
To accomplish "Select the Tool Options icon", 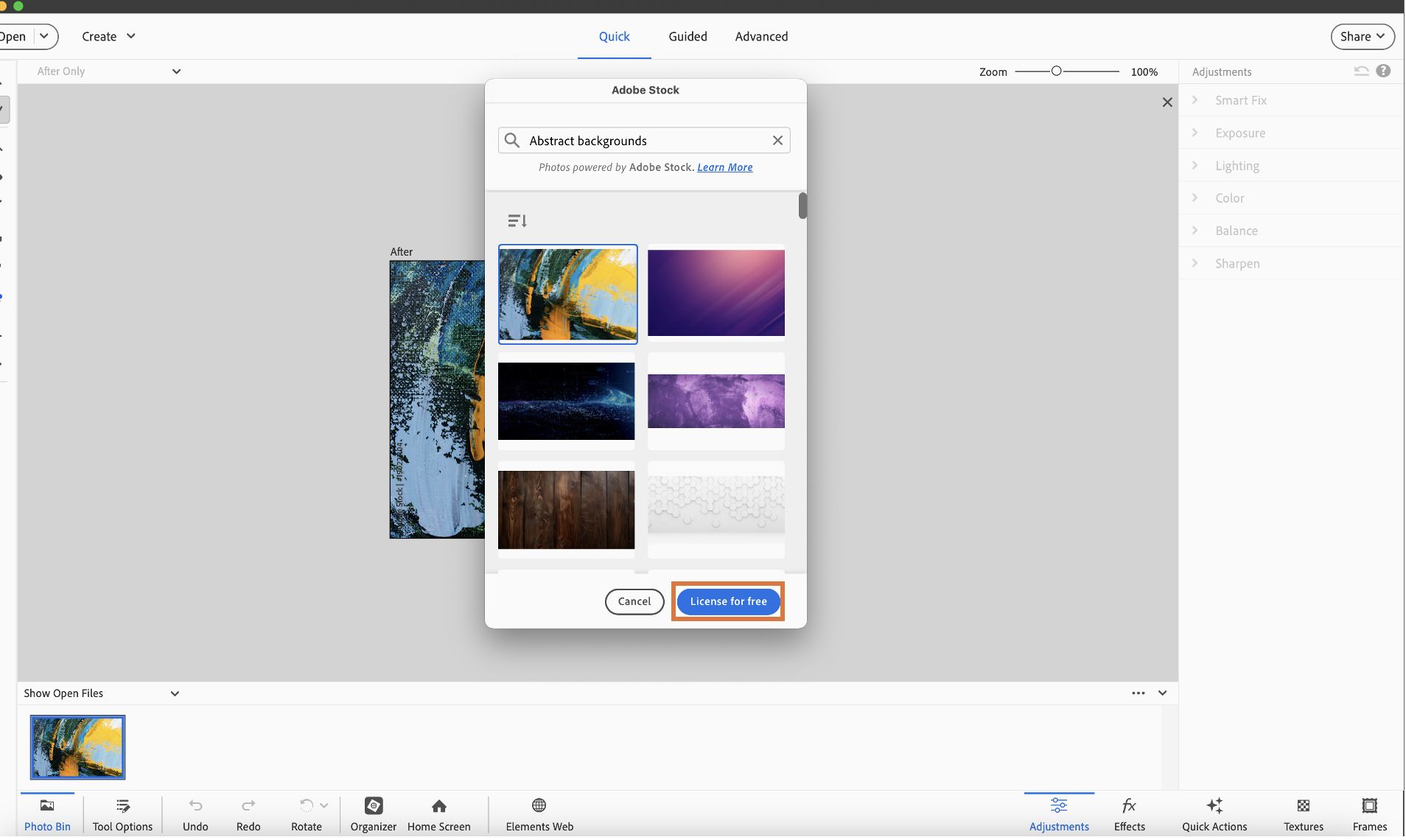I will 122,814.
